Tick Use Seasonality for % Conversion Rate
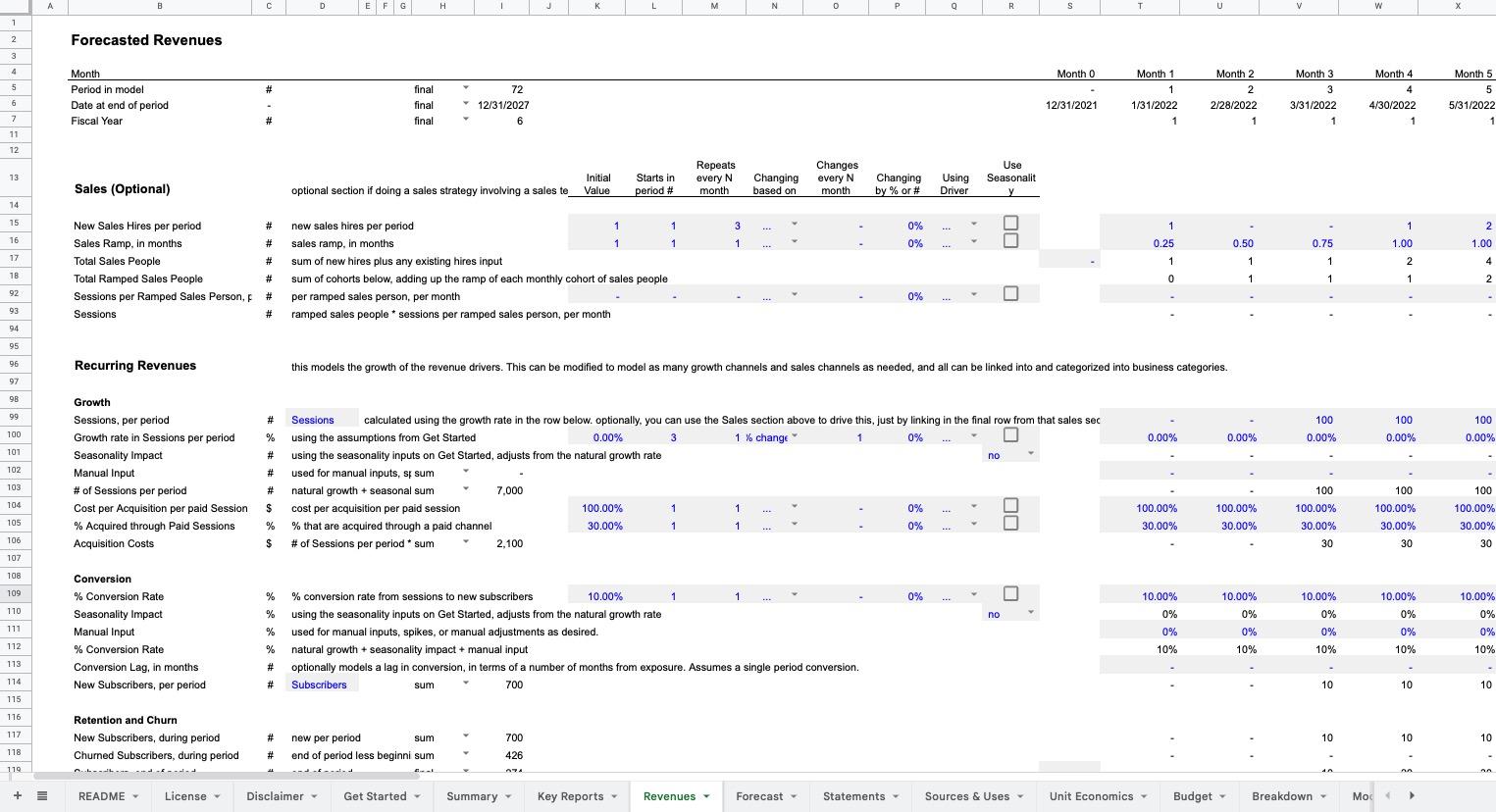The image size is (1496, 812). [1011, 593]
